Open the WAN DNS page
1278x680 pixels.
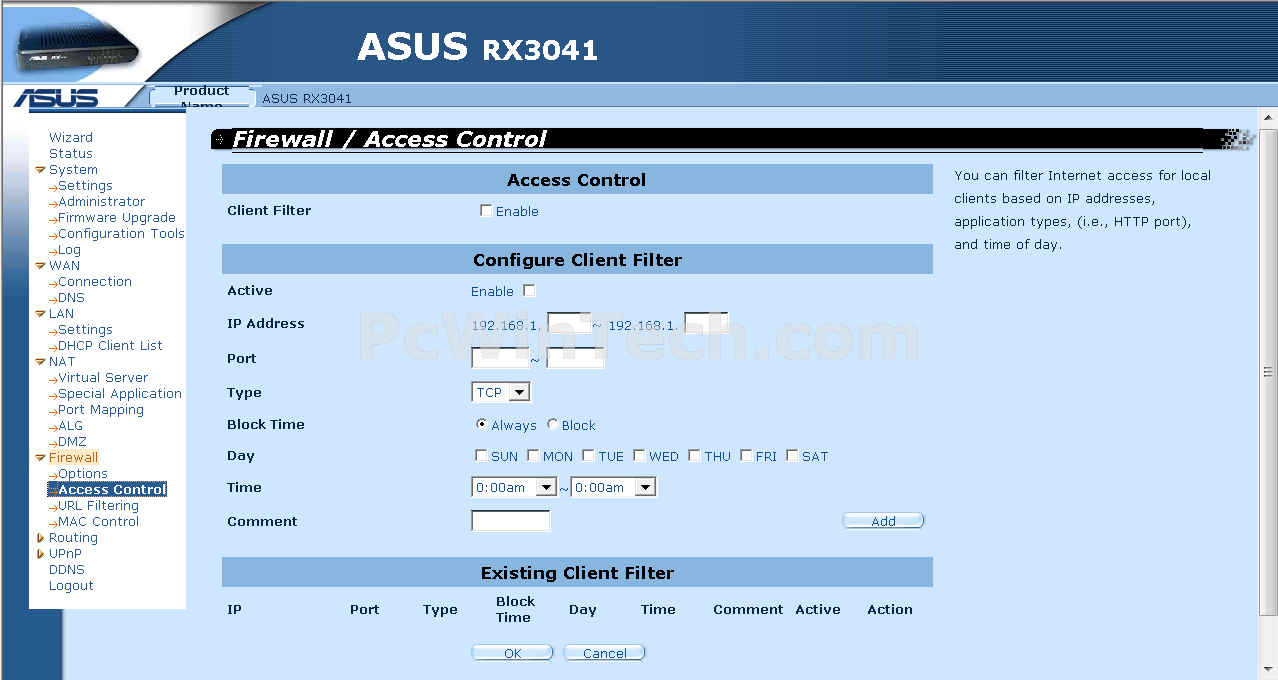click(x=71, y=298)
